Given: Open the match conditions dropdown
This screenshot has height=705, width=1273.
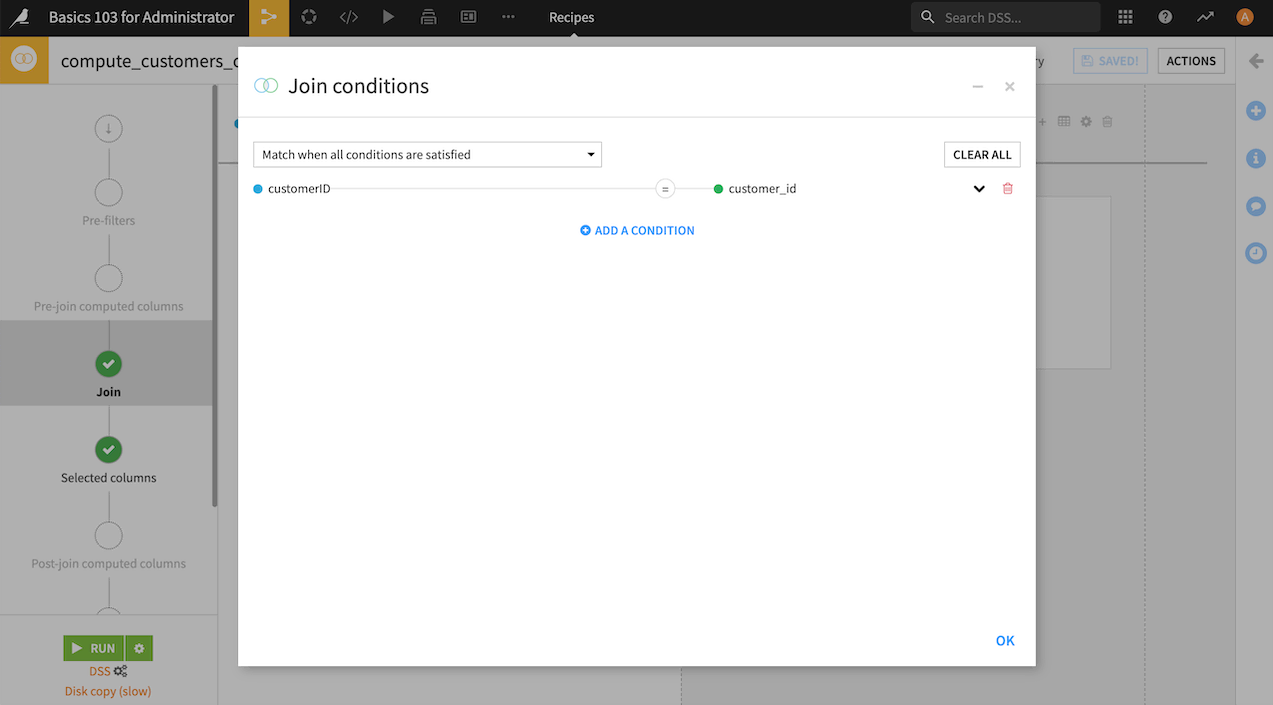Looking at the screenshot, I should (x=427, y=154).
